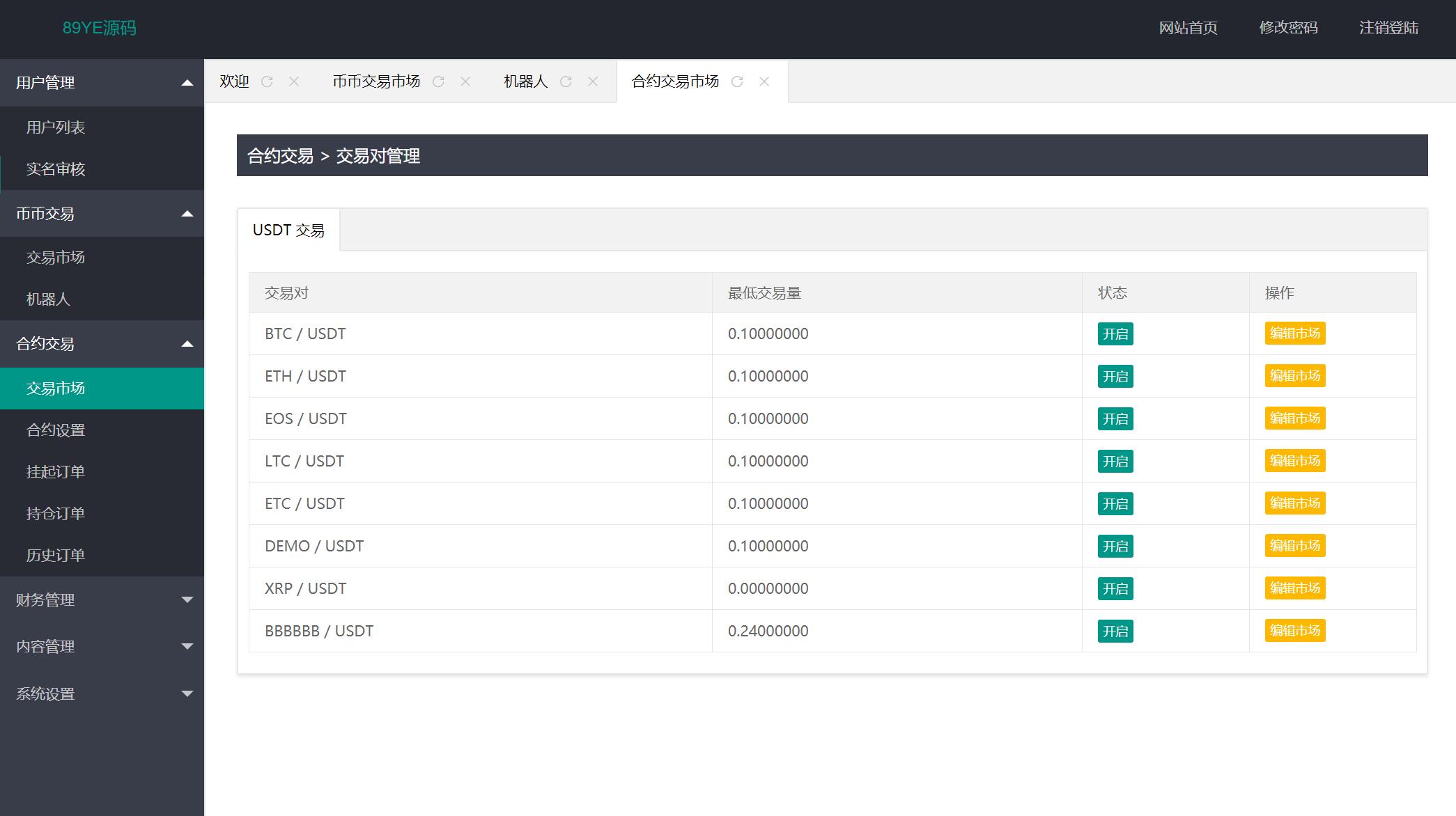Open 修改密码 in the top bar
The height and width of the screenshot is (816, 1456).
click(x=1288, y=28)
